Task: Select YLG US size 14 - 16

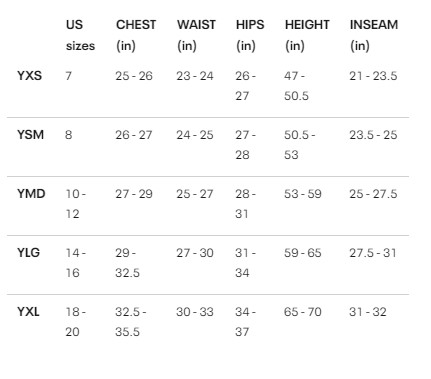Action: coord(76,263)
